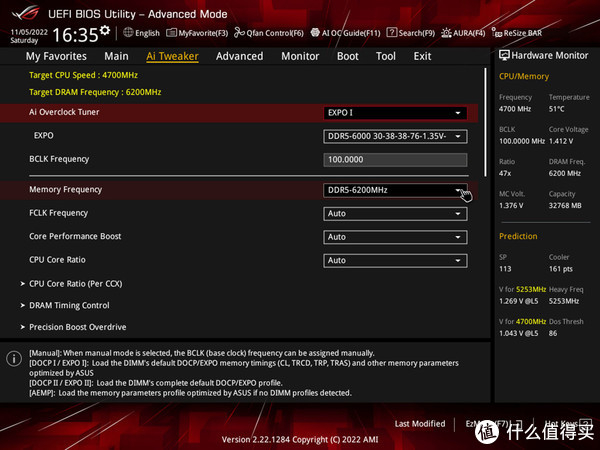Click the 5253MHz value in V for line
600x450 pixels.
point(531,289)
